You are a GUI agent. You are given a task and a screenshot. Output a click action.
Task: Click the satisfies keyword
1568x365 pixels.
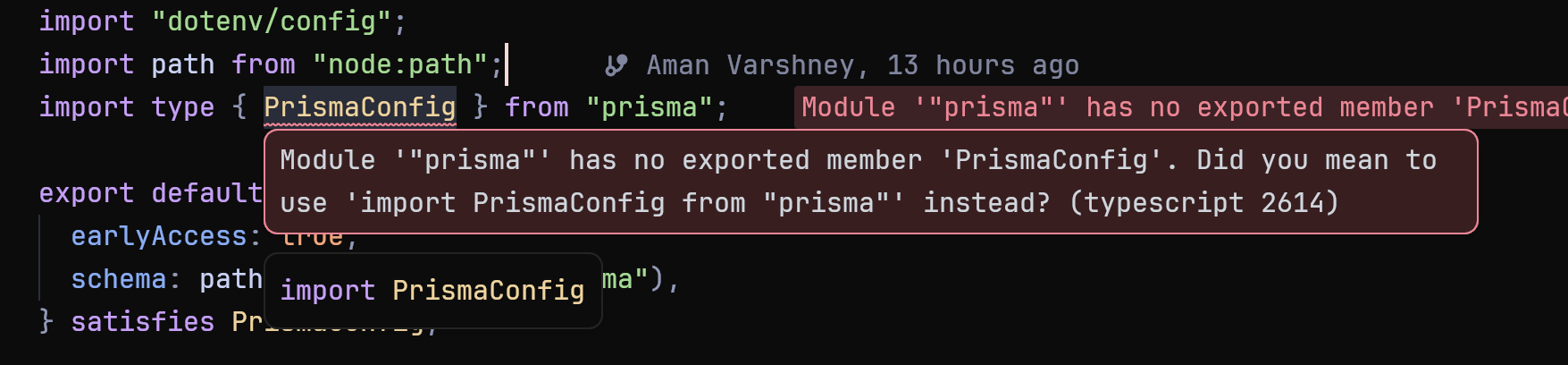(x=143, y=322)
